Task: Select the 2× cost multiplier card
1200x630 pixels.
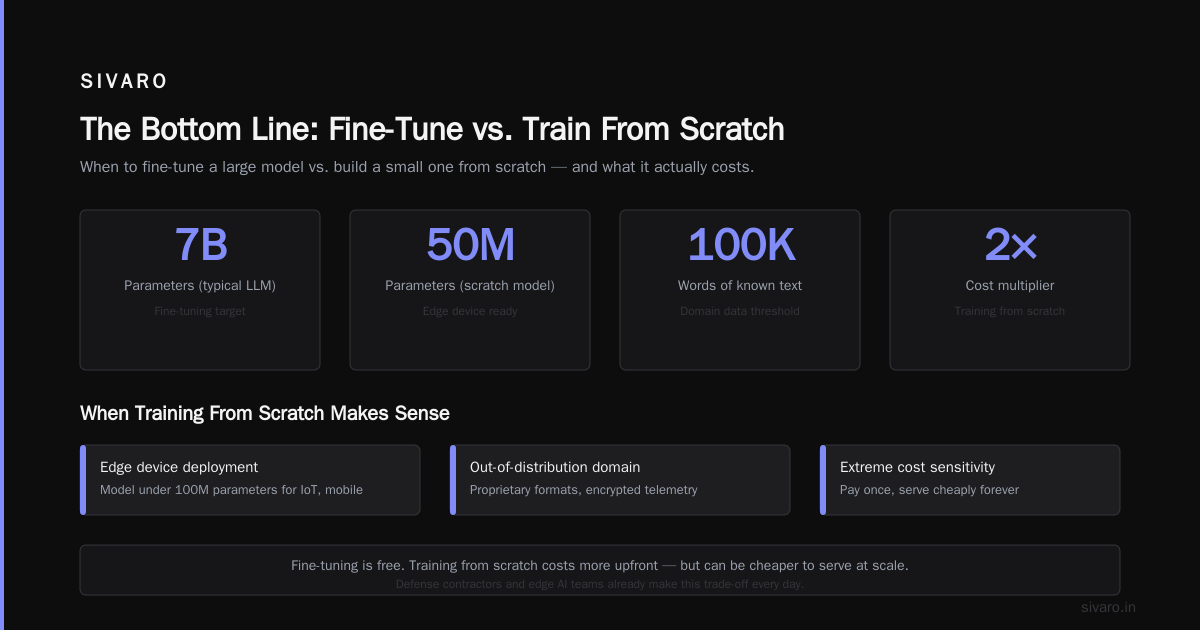Action: pos(1010,290)
